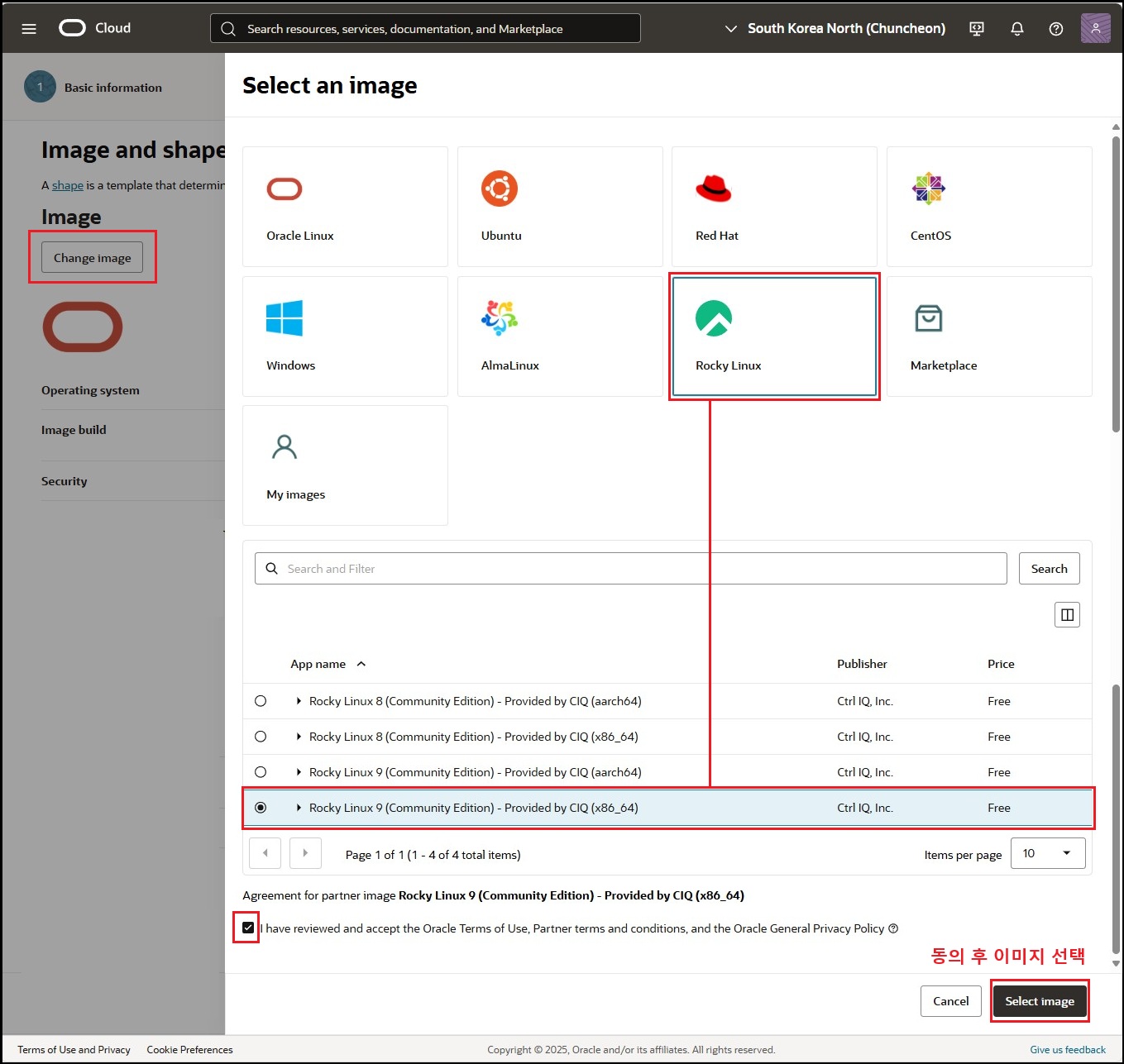Open notifications bell icon
Screen dimensions: 1124x1064
(1017, 29)
